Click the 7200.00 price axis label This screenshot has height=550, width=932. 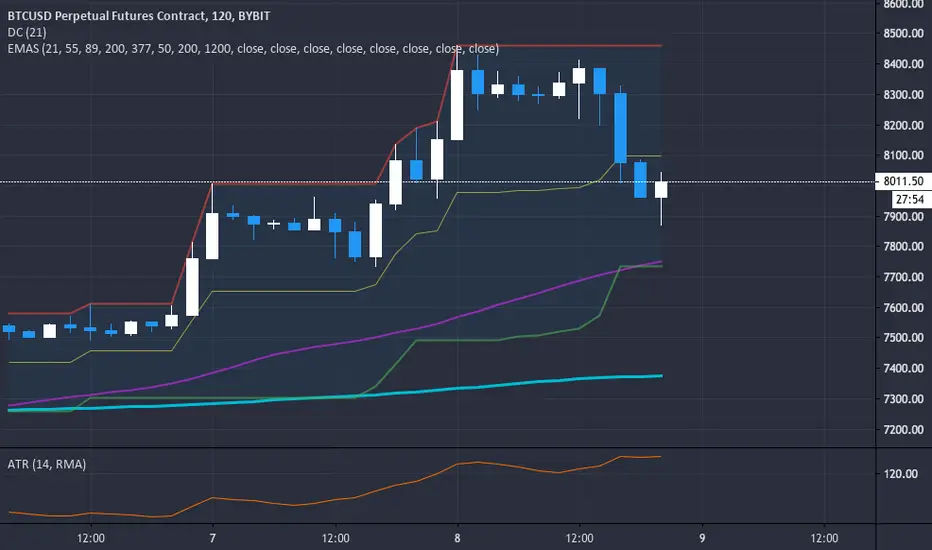pos(903,429)
